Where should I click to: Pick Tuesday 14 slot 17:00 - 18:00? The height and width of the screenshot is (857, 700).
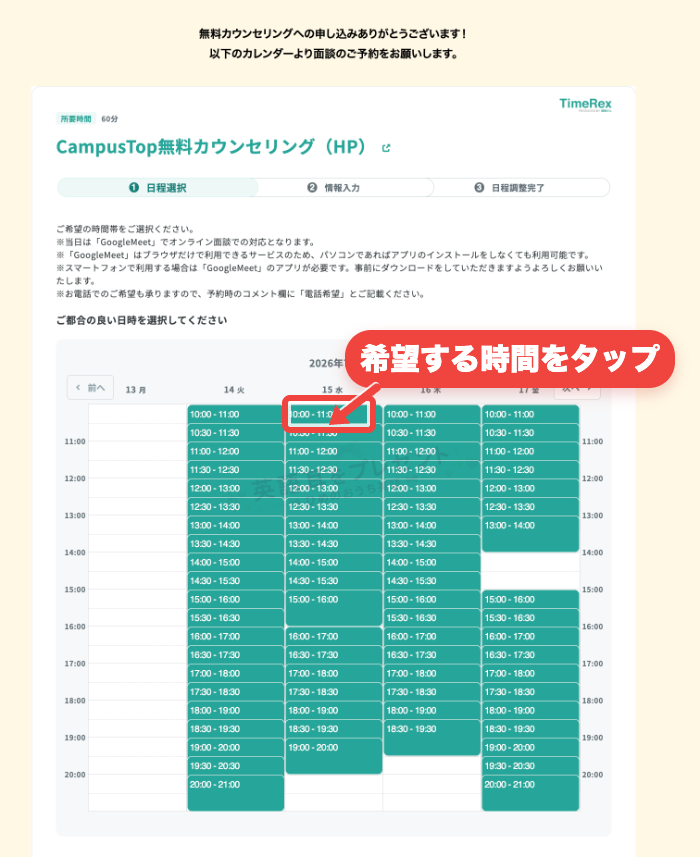tap(236, 673)
